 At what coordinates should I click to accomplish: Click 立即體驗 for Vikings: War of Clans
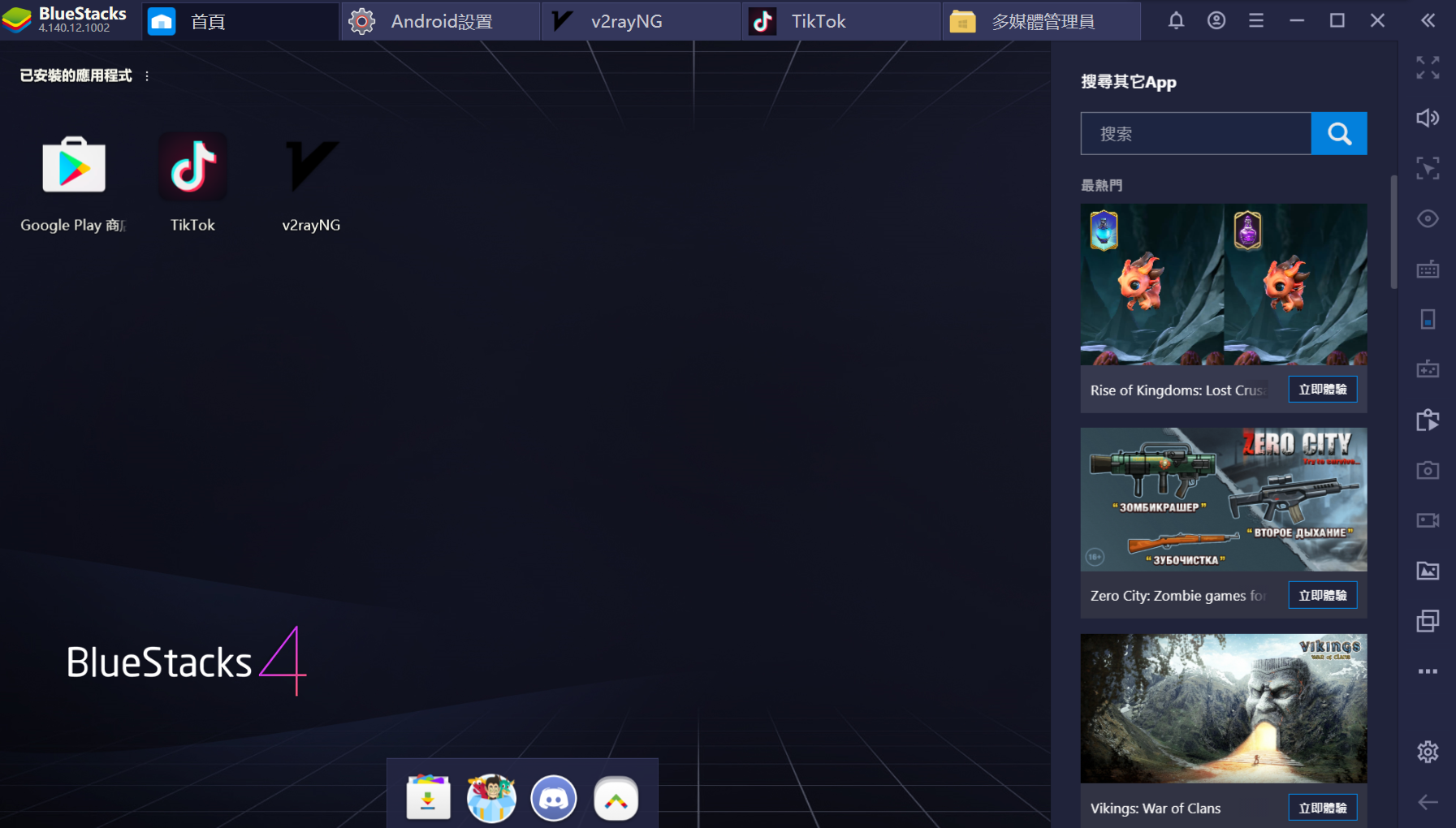pos(1322,809)
